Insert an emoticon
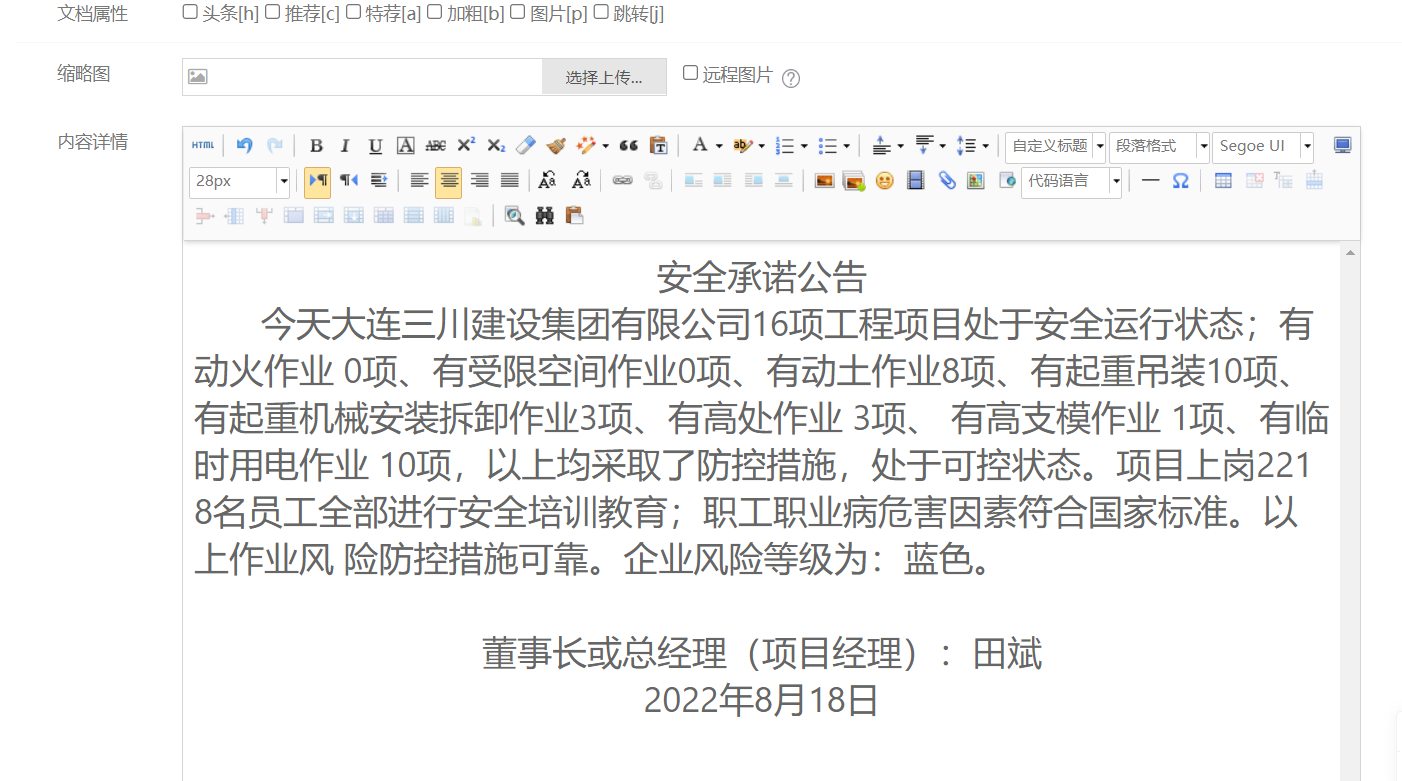The width and height of the screenshot is (1402, 781). [x=884, y=181]
